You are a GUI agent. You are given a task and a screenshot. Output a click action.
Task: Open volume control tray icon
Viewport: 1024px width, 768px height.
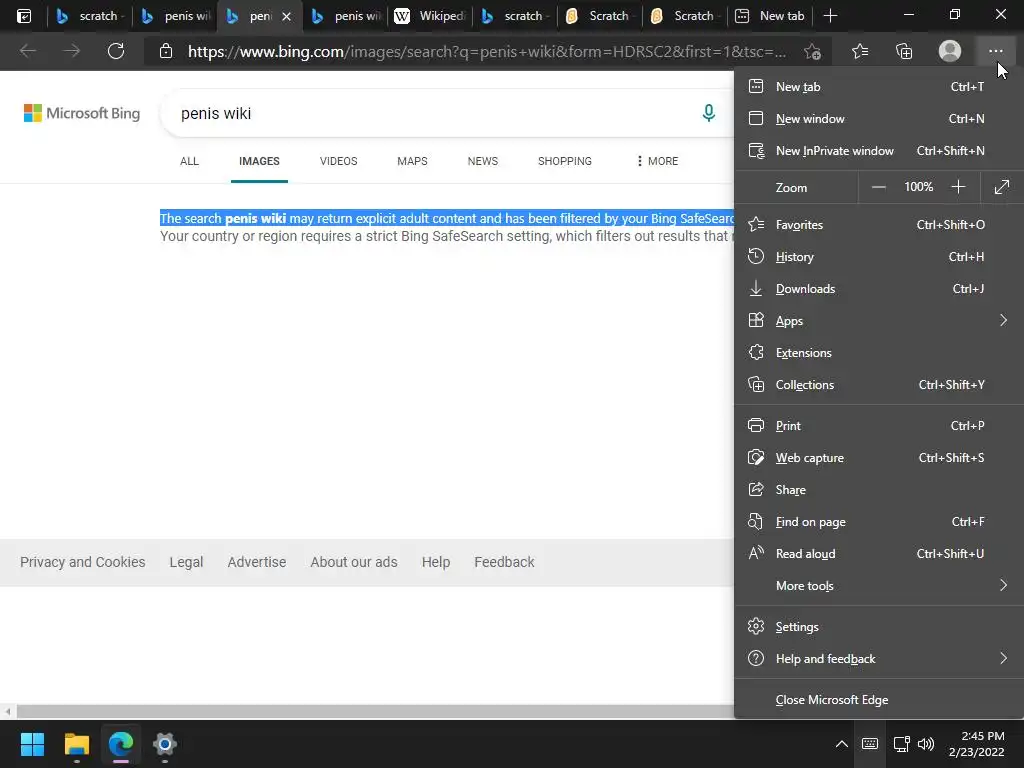(x=925, y=744)
